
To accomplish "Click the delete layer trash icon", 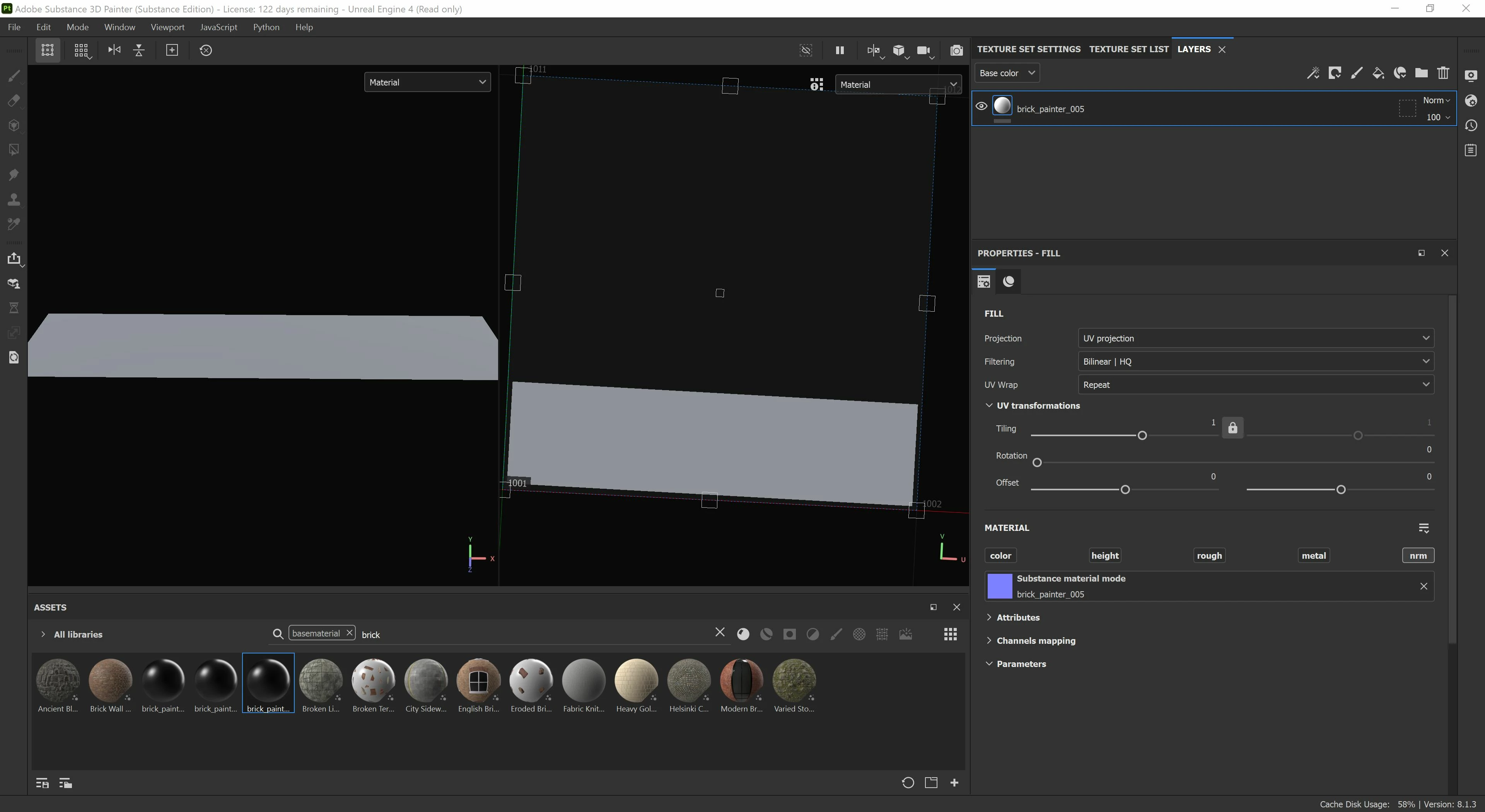I will click(x=1443, y=73).
